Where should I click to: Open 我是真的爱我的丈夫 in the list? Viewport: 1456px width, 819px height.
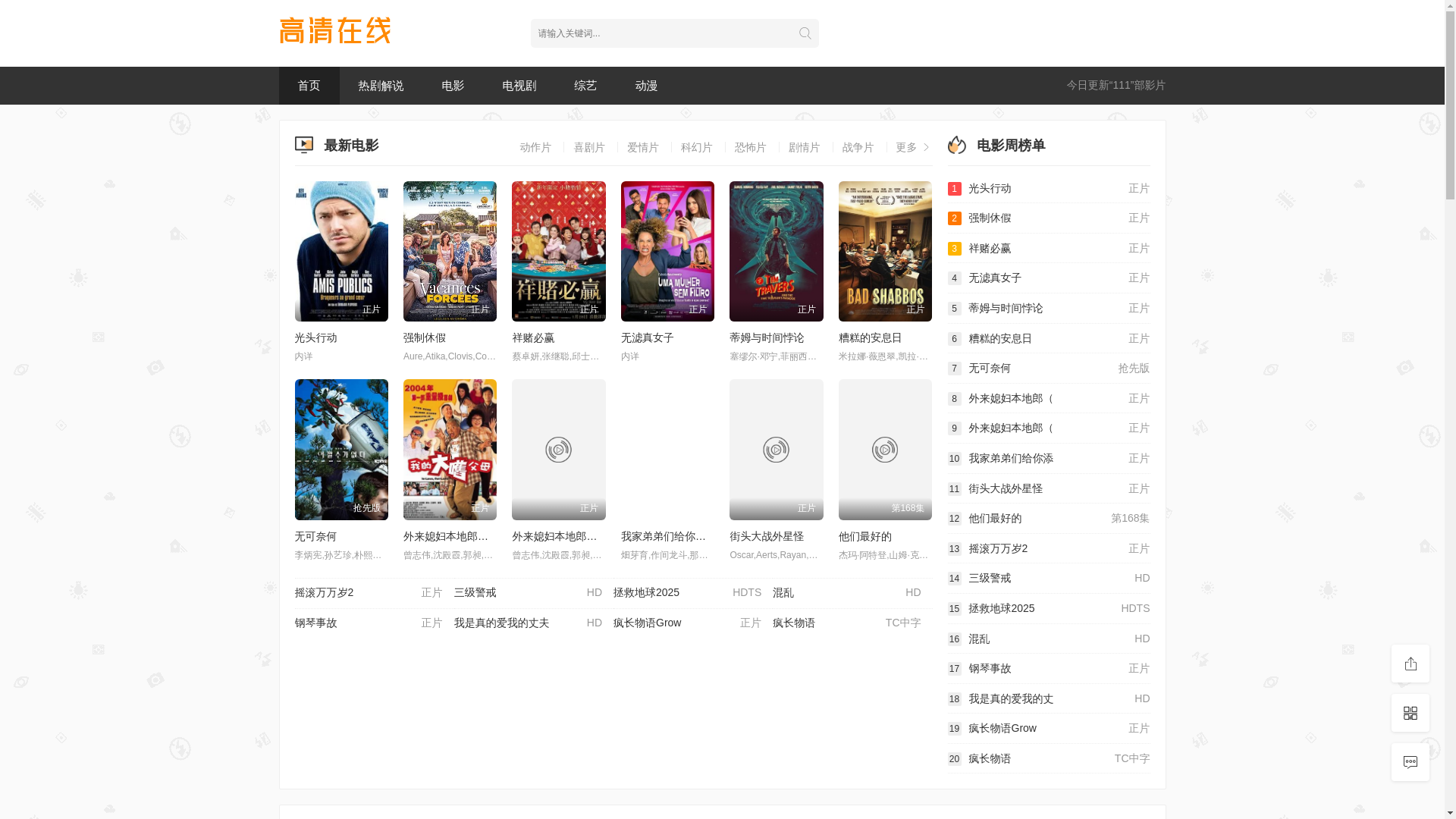(x=528, y=623)
